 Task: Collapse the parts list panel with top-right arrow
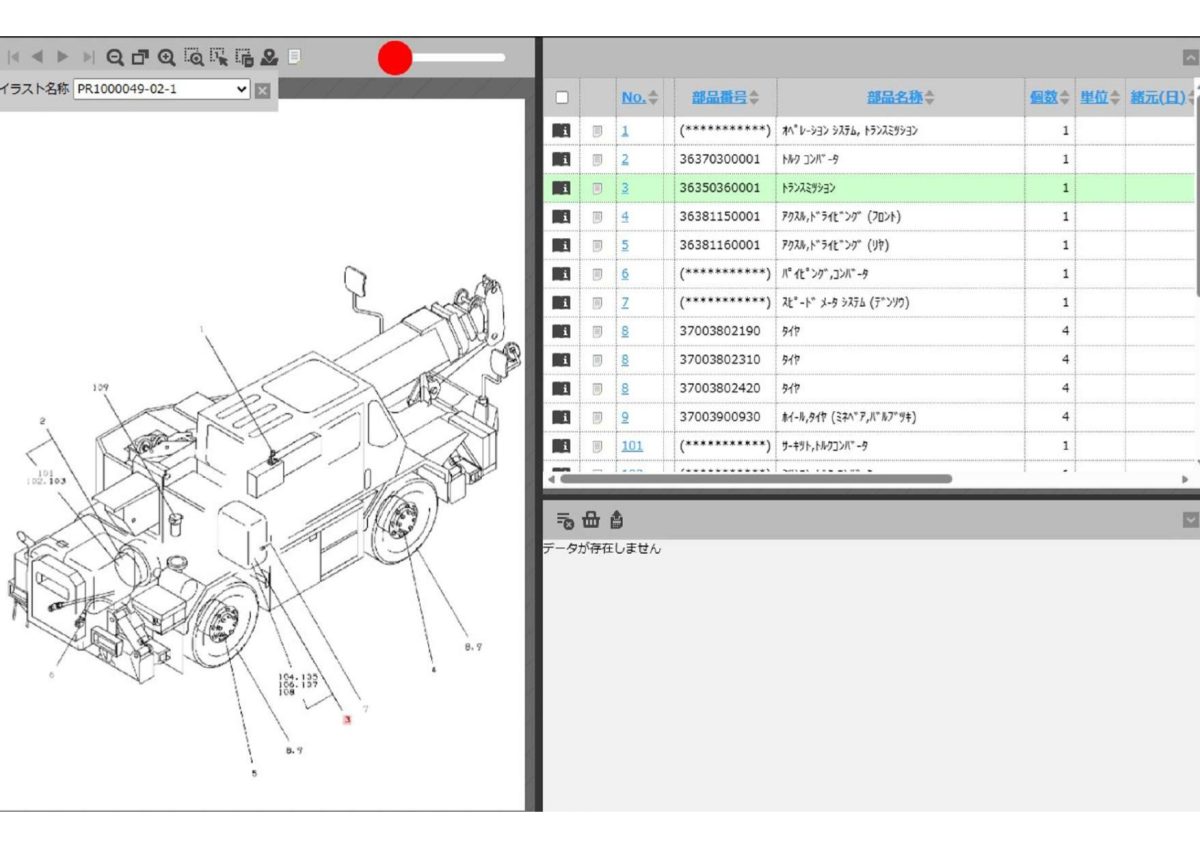1190,58
